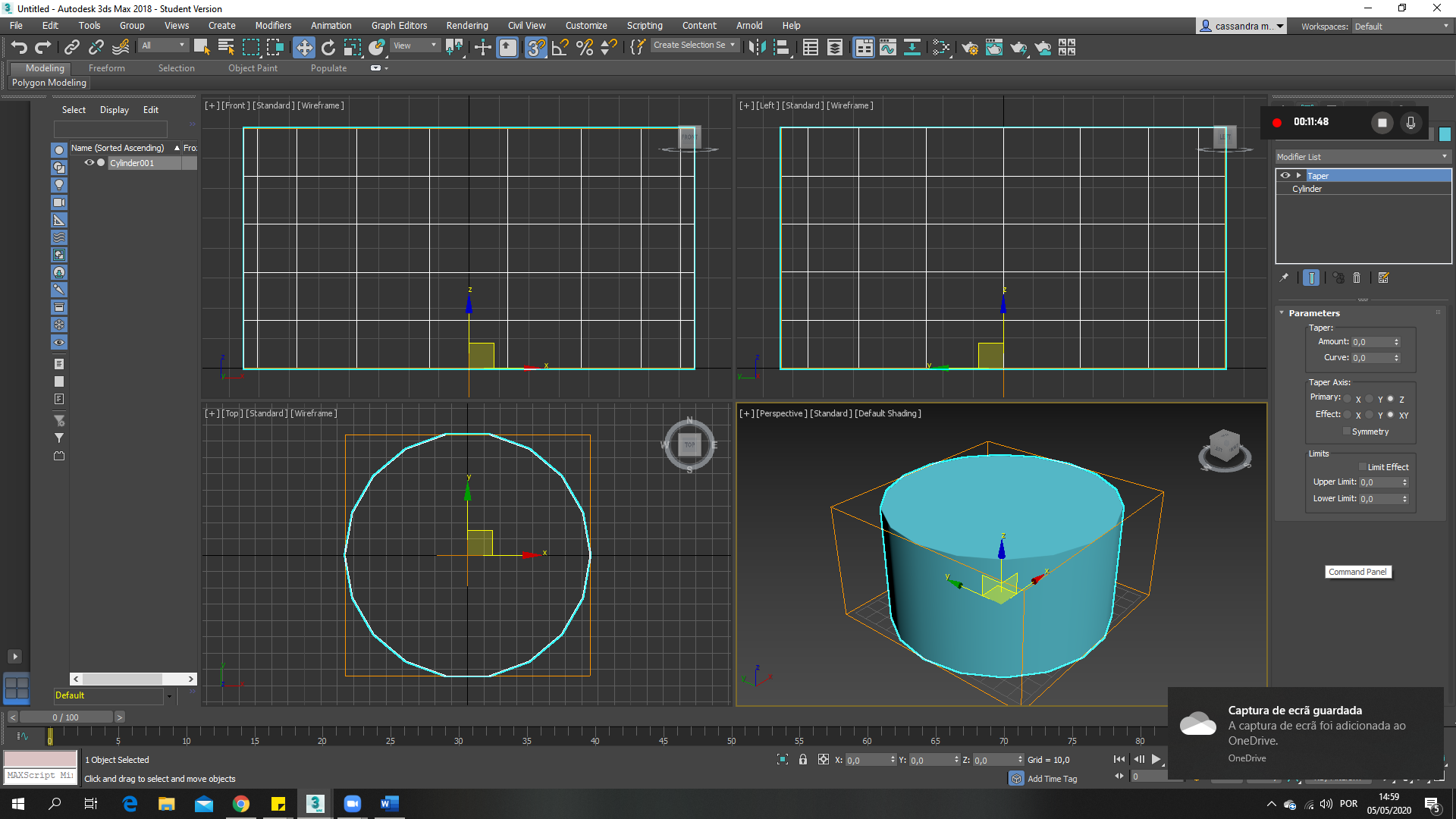Image resolution: width=1456 pixels, height=819 pixels.
Task: Play the animation
Action: point(1156,759)
